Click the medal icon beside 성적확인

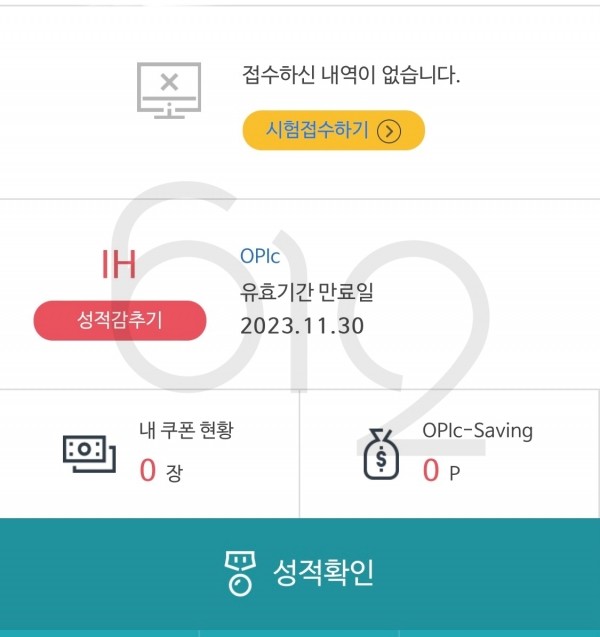coord(240,573)
